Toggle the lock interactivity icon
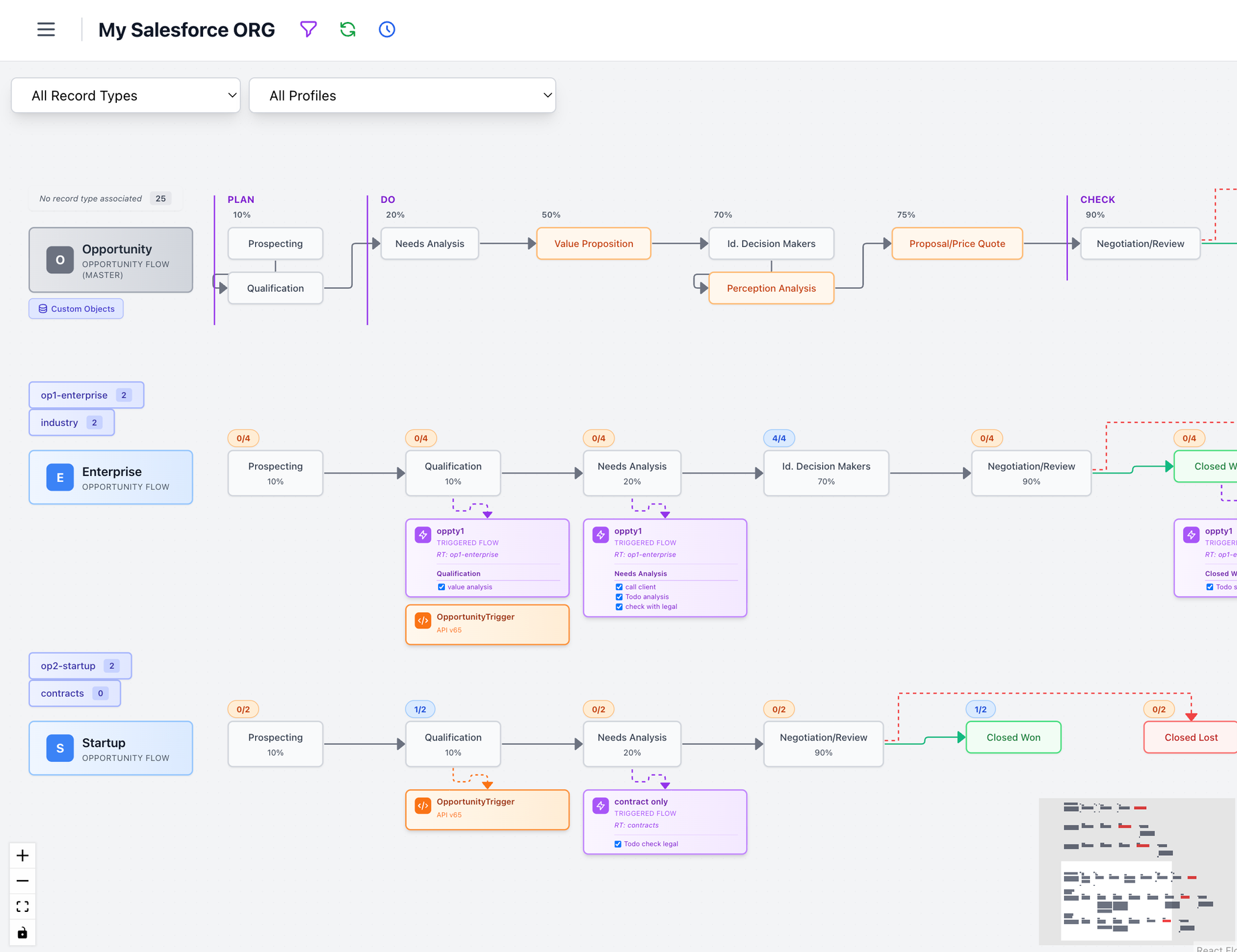This screenshot has width=1237, height=952. pyautogui.click(x=23, y=932)
